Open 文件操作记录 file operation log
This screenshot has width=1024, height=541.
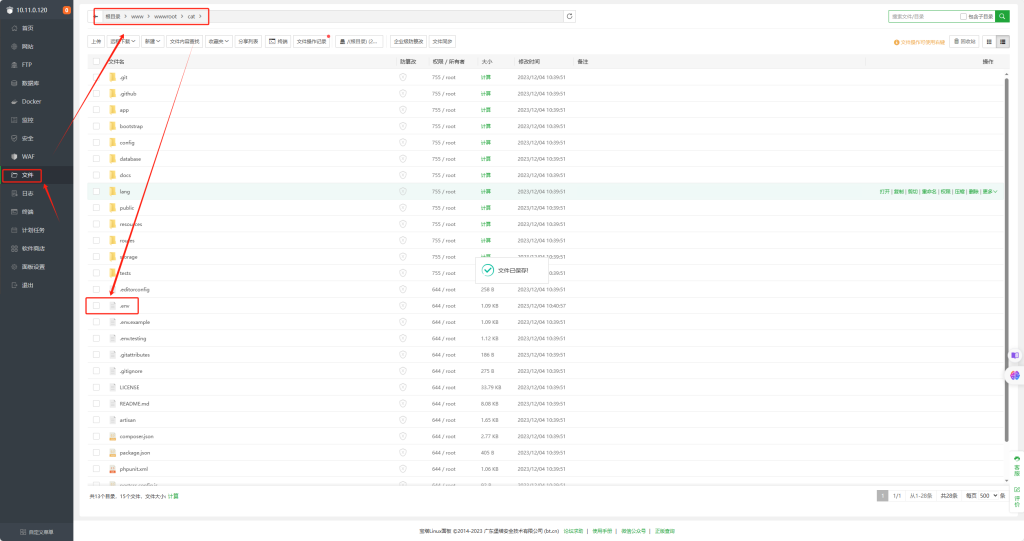tap(312, 41)
